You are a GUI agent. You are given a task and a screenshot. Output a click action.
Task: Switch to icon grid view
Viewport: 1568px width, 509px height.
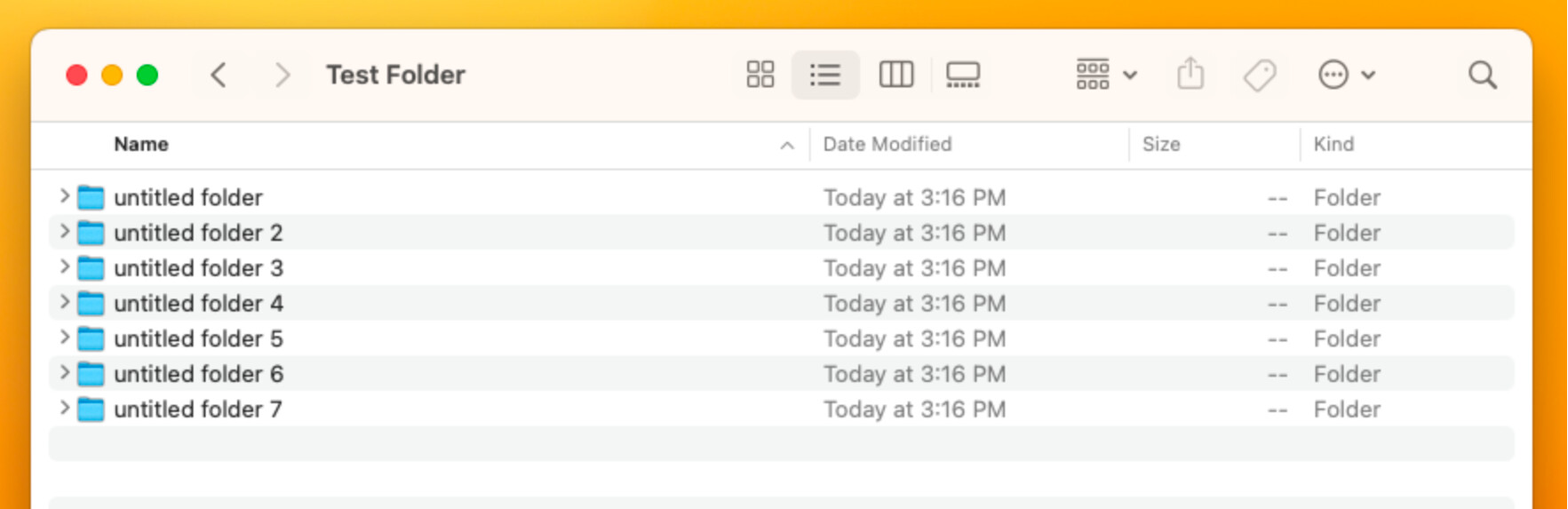[760, 75]
